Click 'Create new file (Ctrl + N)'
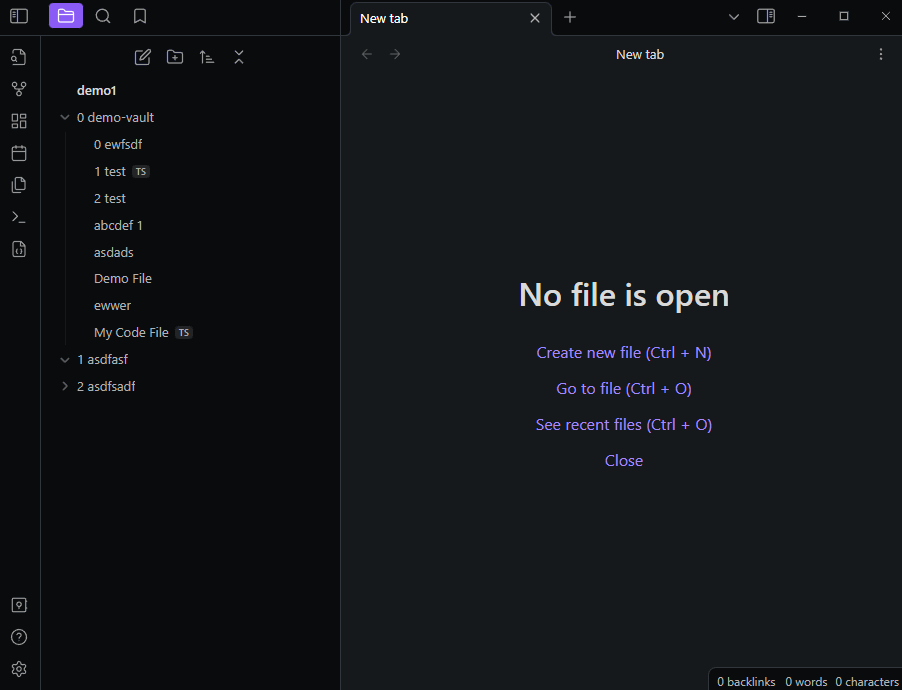Screen dimensions: 902x690 (x=623, y=352)
